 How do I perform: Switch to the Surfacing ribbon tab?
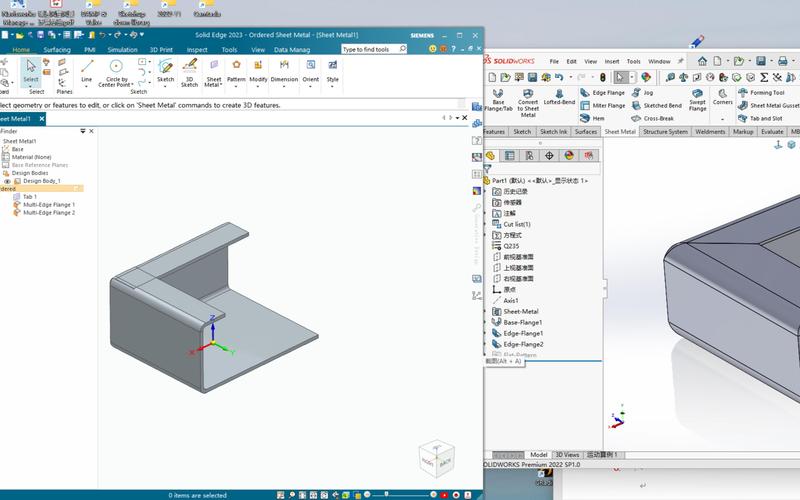point(57,49)
